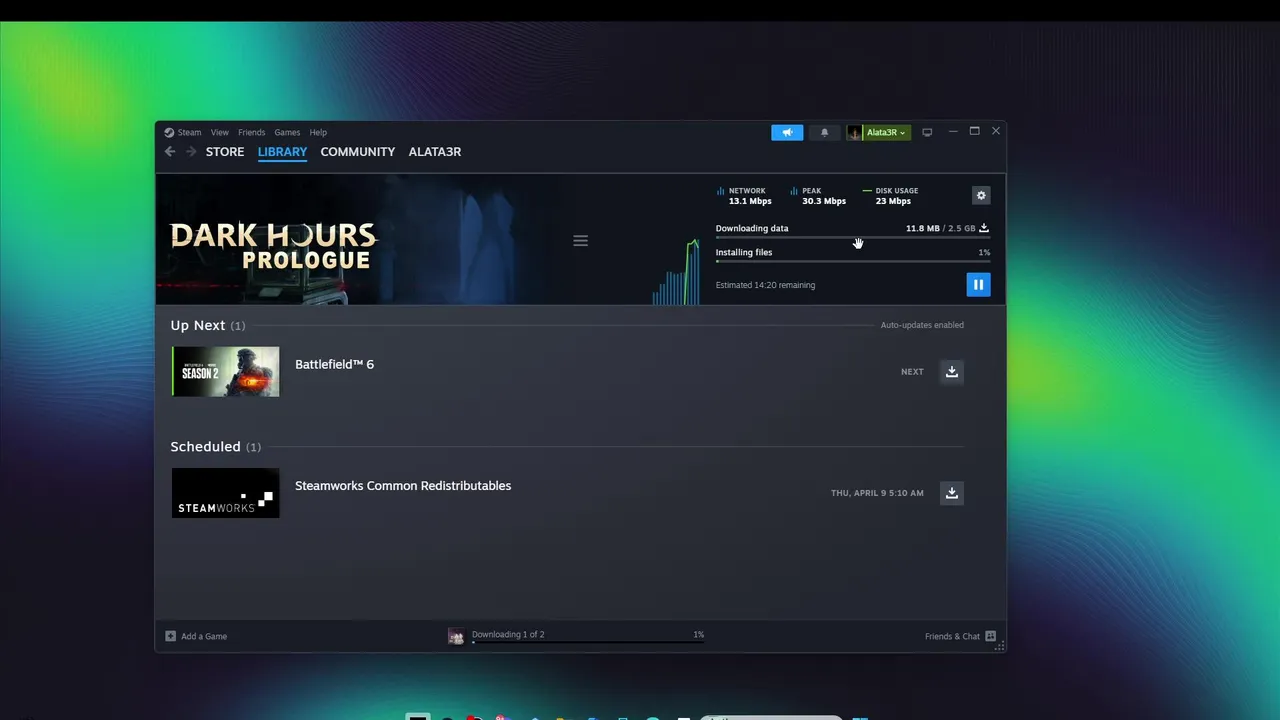Click the window resize grip corner
Screen dimensions: 1280x720
click(998, 646)
